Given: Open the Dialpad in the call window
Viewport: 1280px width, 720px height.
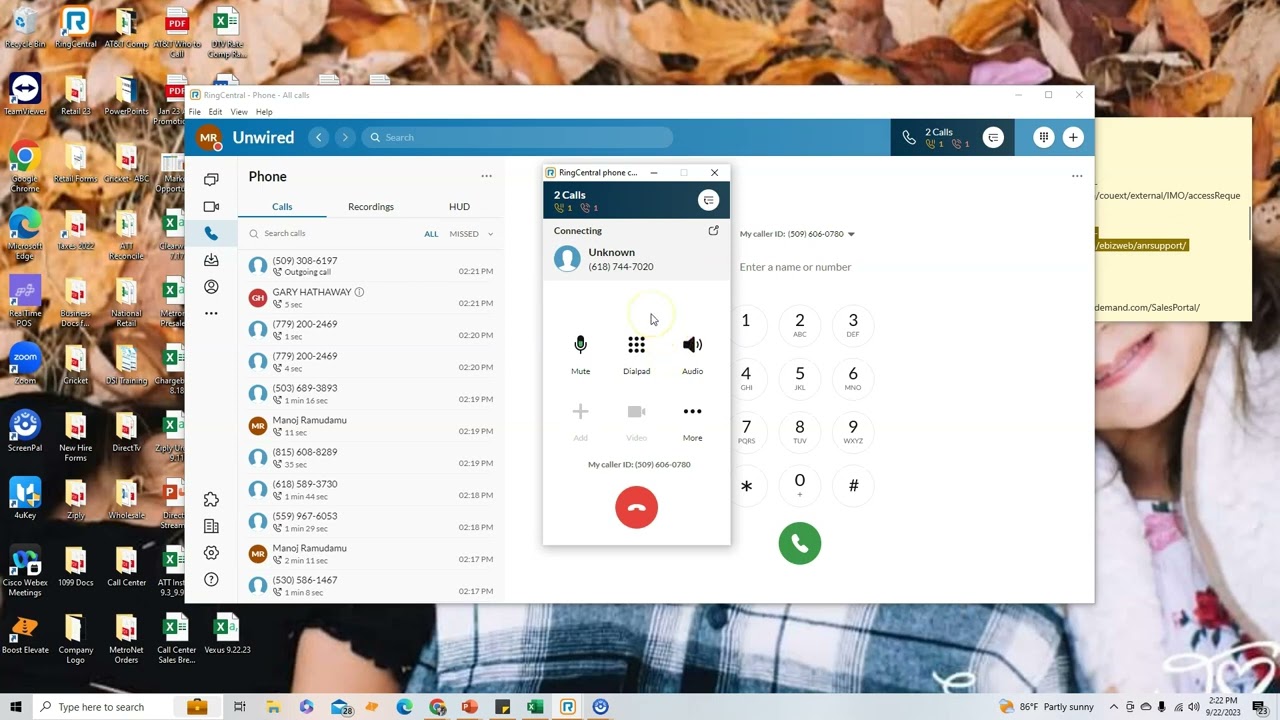Looking at the screenshot, I should 636,354.
